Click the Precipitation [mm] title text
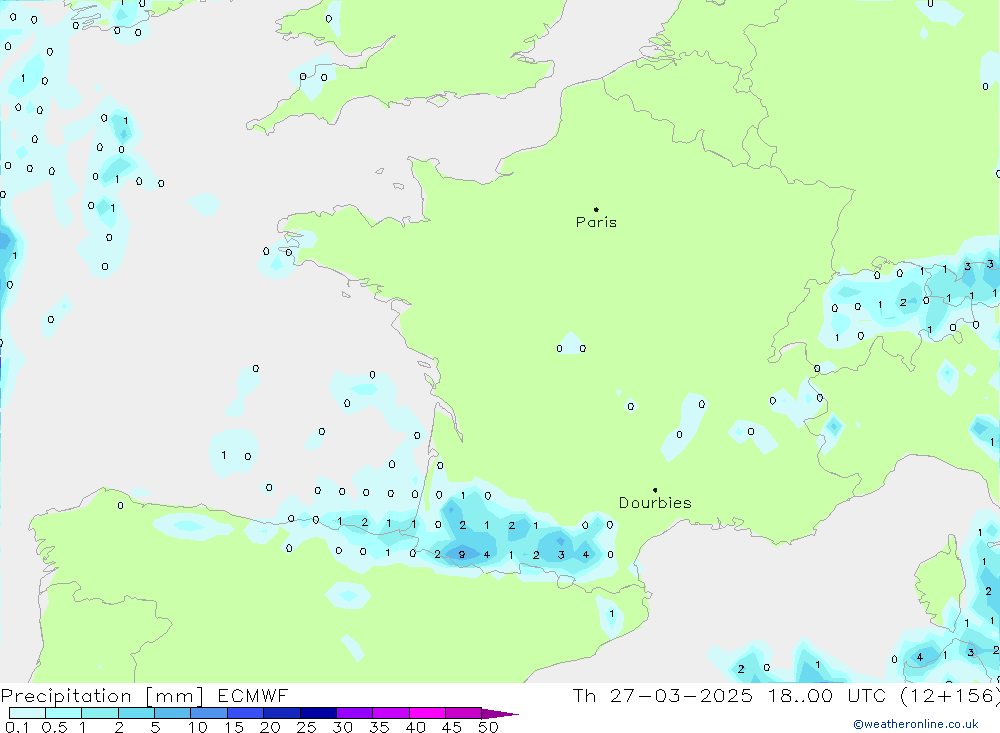1000x733 pixels. click(102, 696)
